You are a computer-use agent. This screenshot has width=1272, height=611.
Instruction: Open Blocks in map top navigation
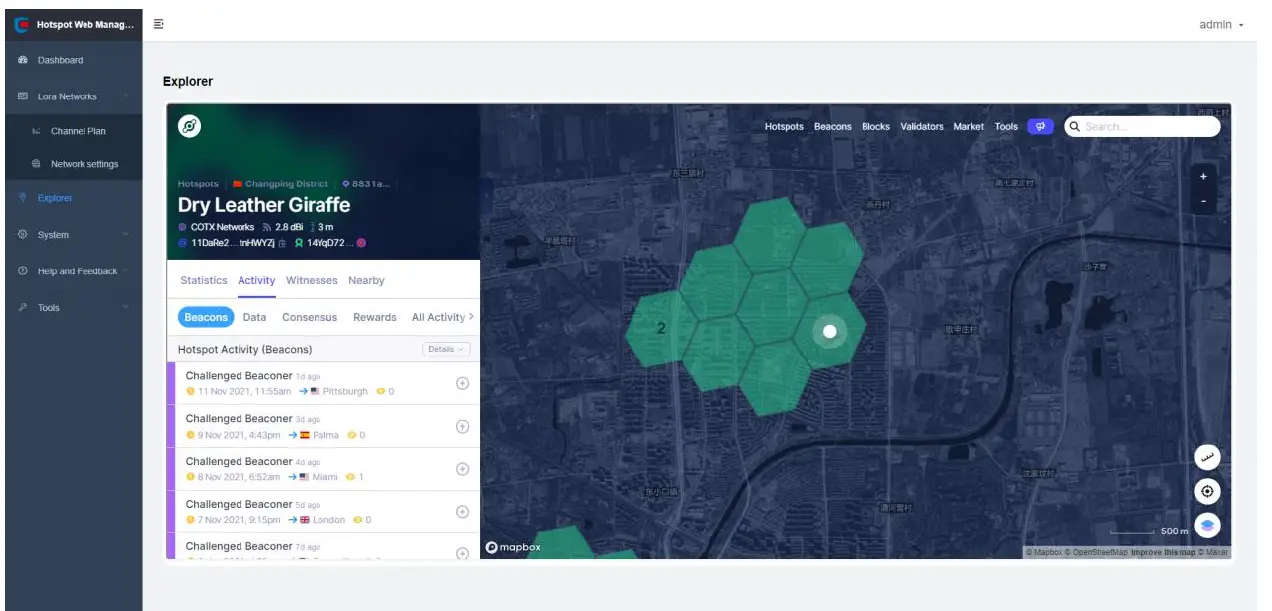click(876, 127)
